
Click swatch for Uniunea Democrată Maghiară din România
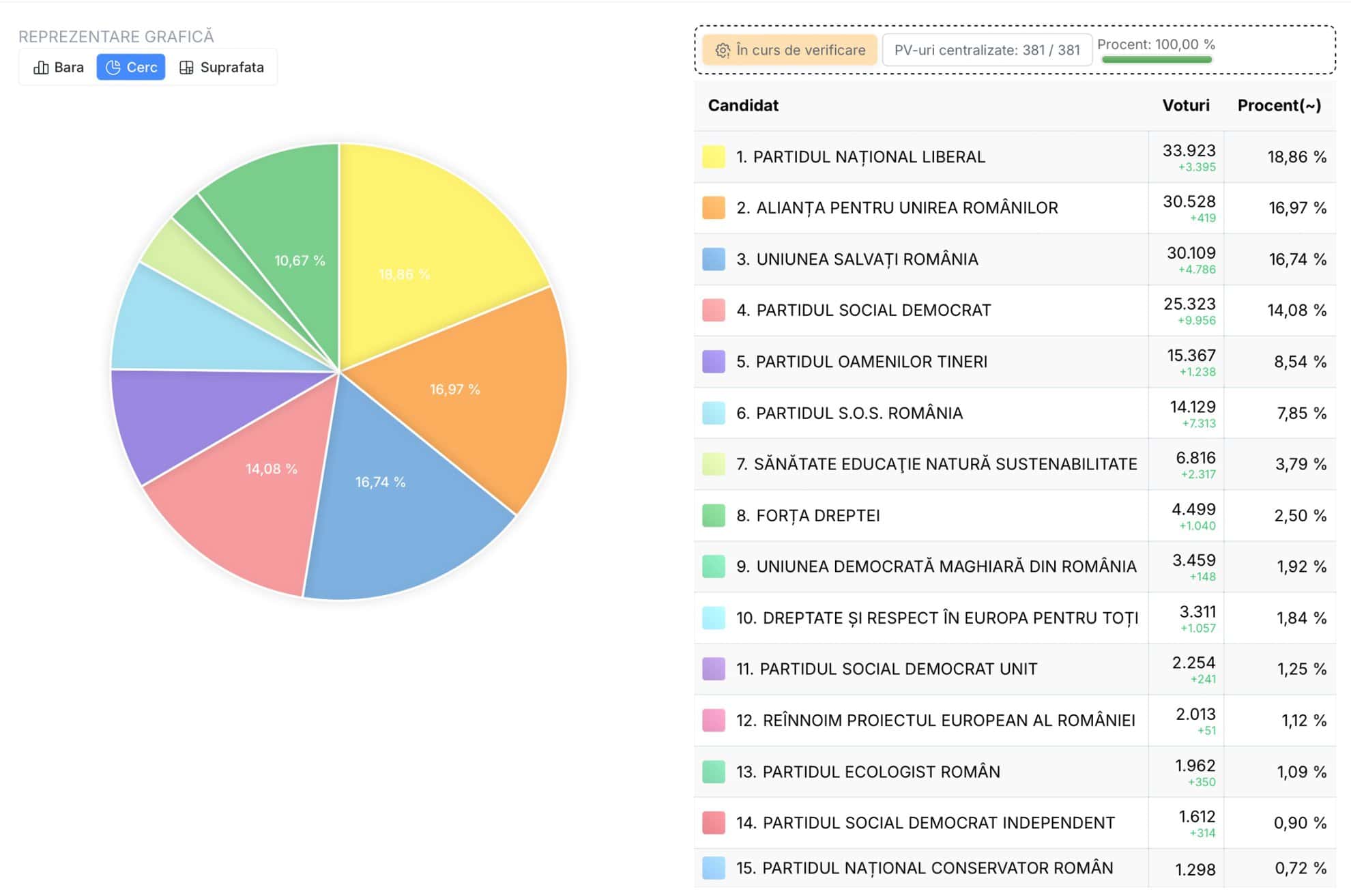714,566
